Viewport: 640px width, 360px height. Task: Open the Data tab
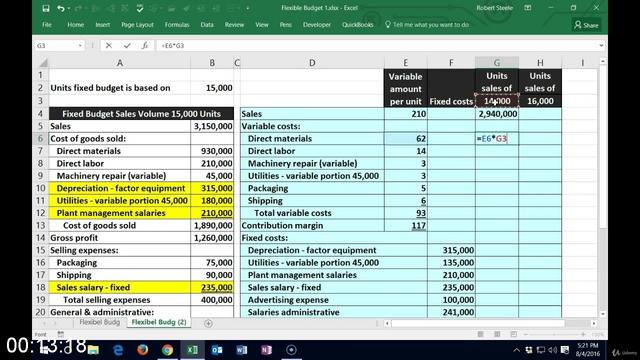tap(207, 25)
